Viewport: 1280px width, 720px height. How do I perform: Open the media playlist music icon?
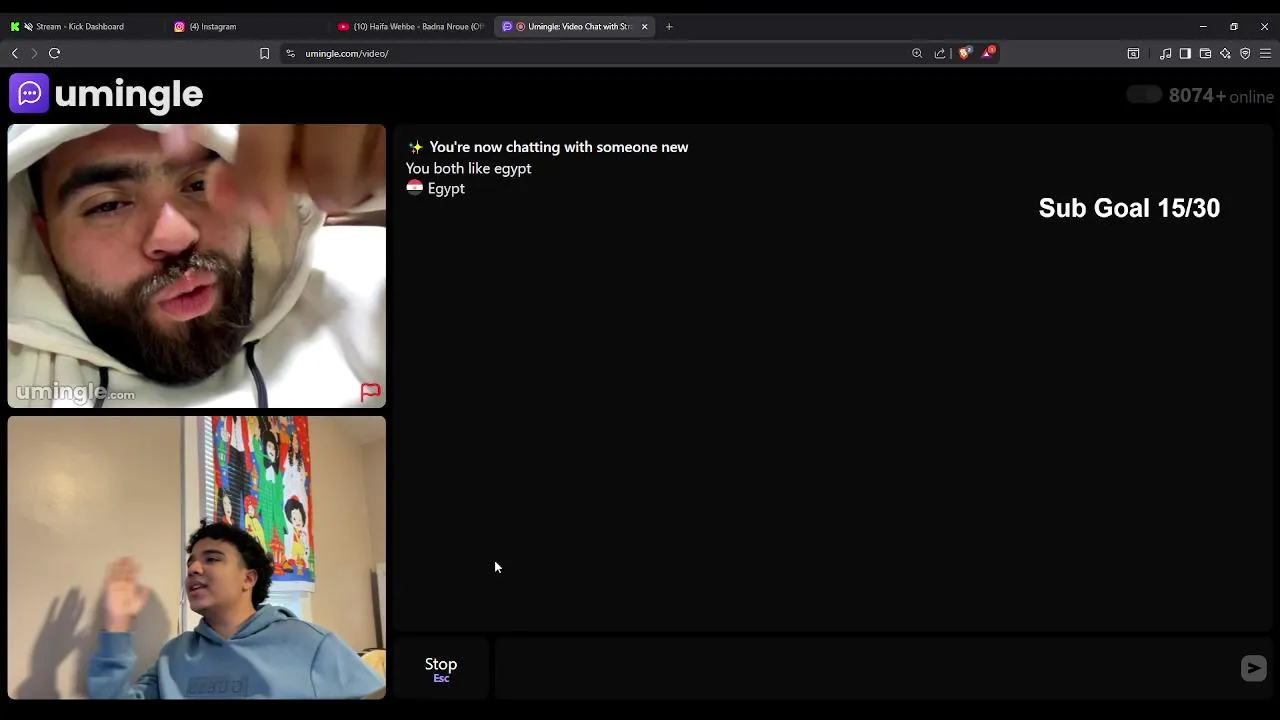tap(1165, 53)
